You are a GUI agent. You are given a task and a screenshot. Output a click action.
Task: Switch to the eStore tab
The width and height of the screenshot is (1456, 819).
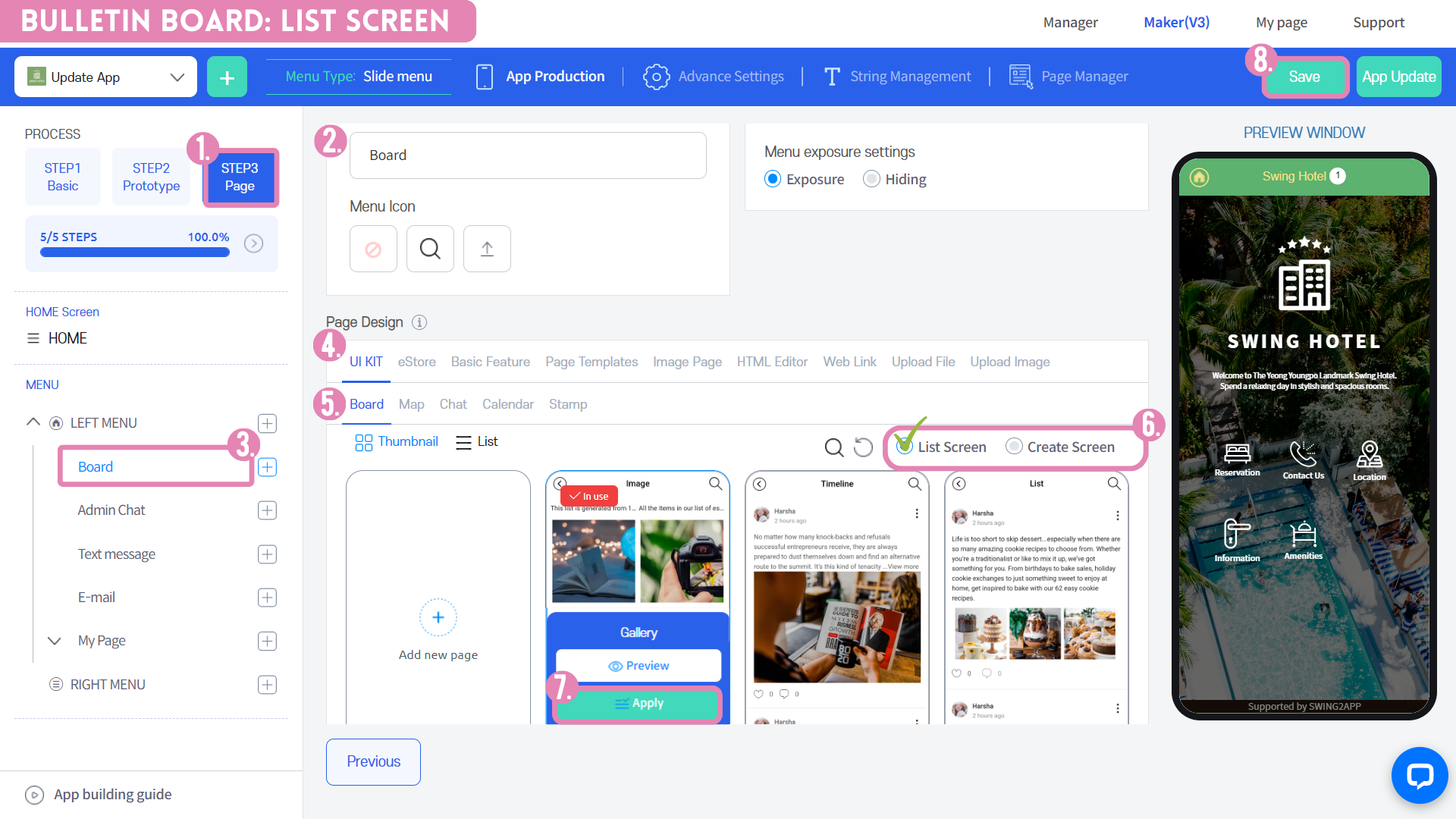point(416,362)
